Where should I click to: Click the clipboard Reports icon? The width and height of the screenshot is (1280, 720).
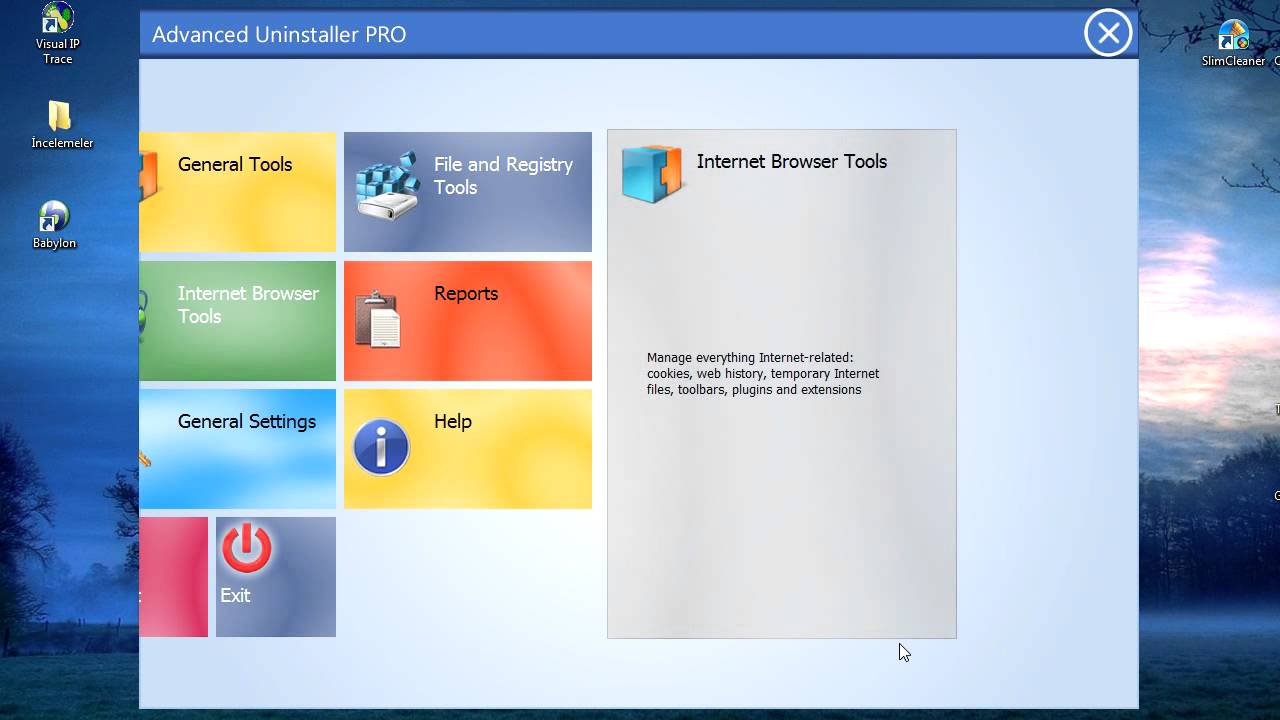click(x=378, y=319)
